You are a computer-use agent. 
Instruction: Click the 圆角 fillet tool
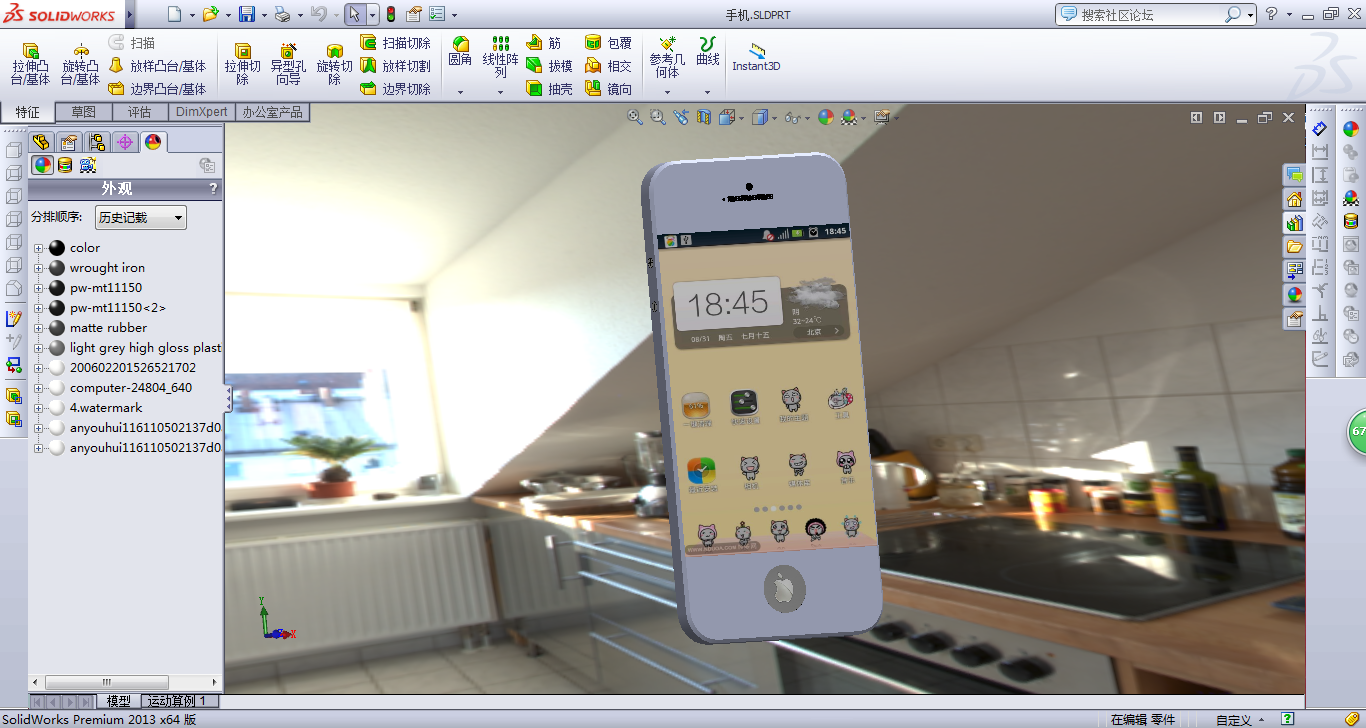(x=460, y=52)
